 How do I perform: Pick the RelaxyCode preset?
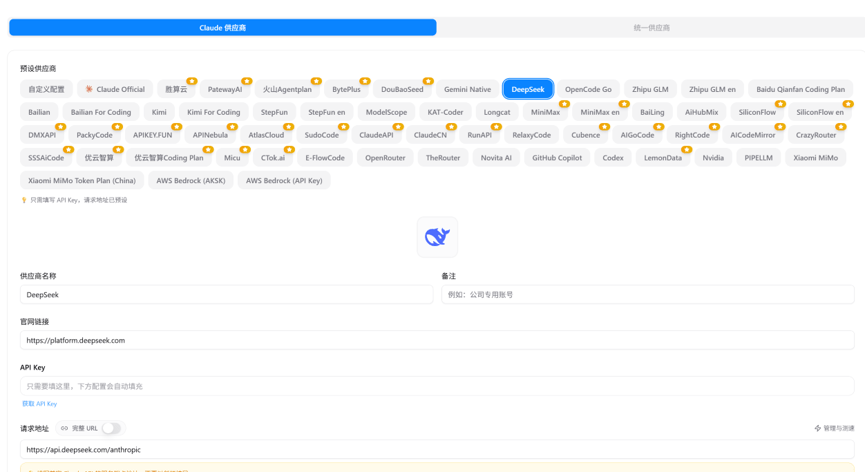pos(531,135)
